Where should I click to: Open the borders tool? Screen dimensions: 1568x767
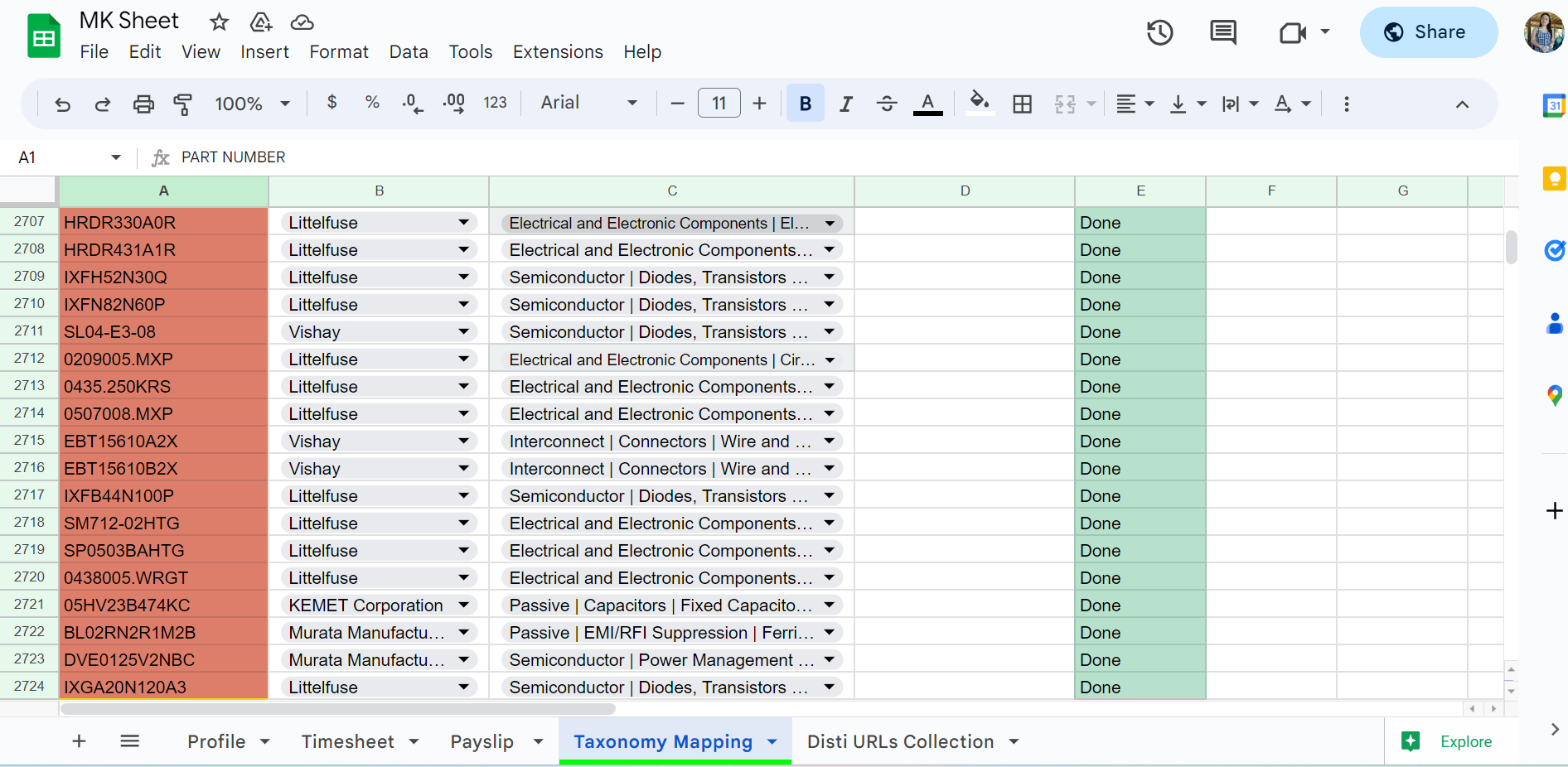click(1023, 104)
